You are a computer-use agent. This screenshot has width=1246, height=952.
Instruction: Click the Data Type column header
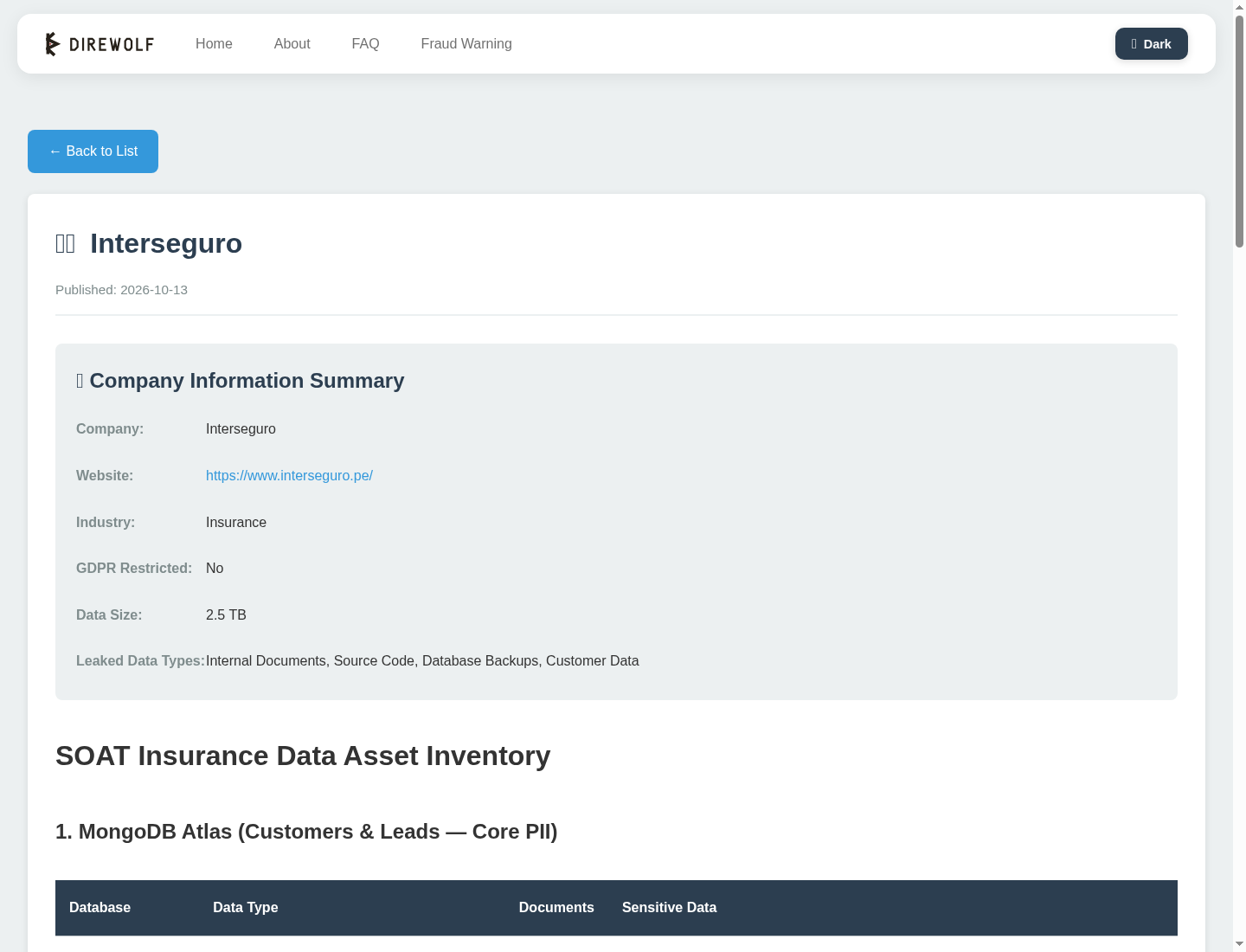(x=246, y=907)
